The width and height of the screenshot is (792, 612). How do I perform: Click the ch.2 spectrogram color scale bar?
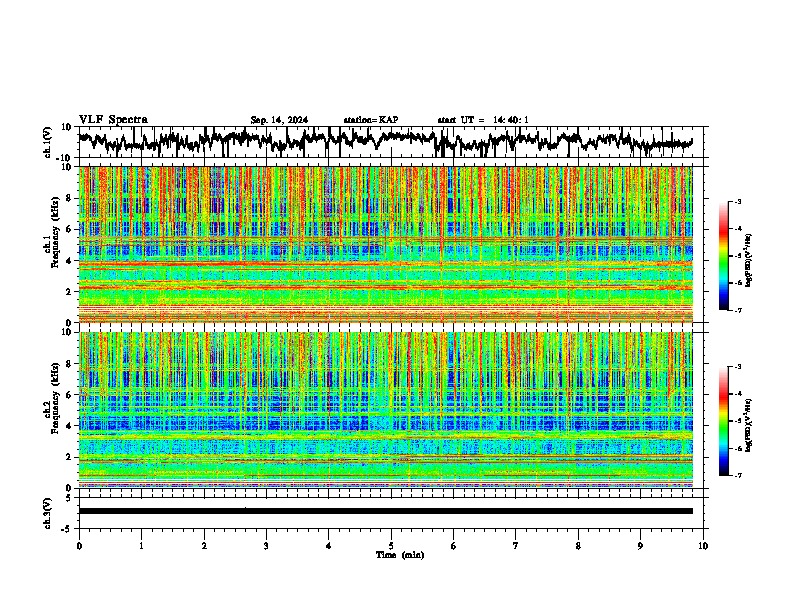(723, 421)
